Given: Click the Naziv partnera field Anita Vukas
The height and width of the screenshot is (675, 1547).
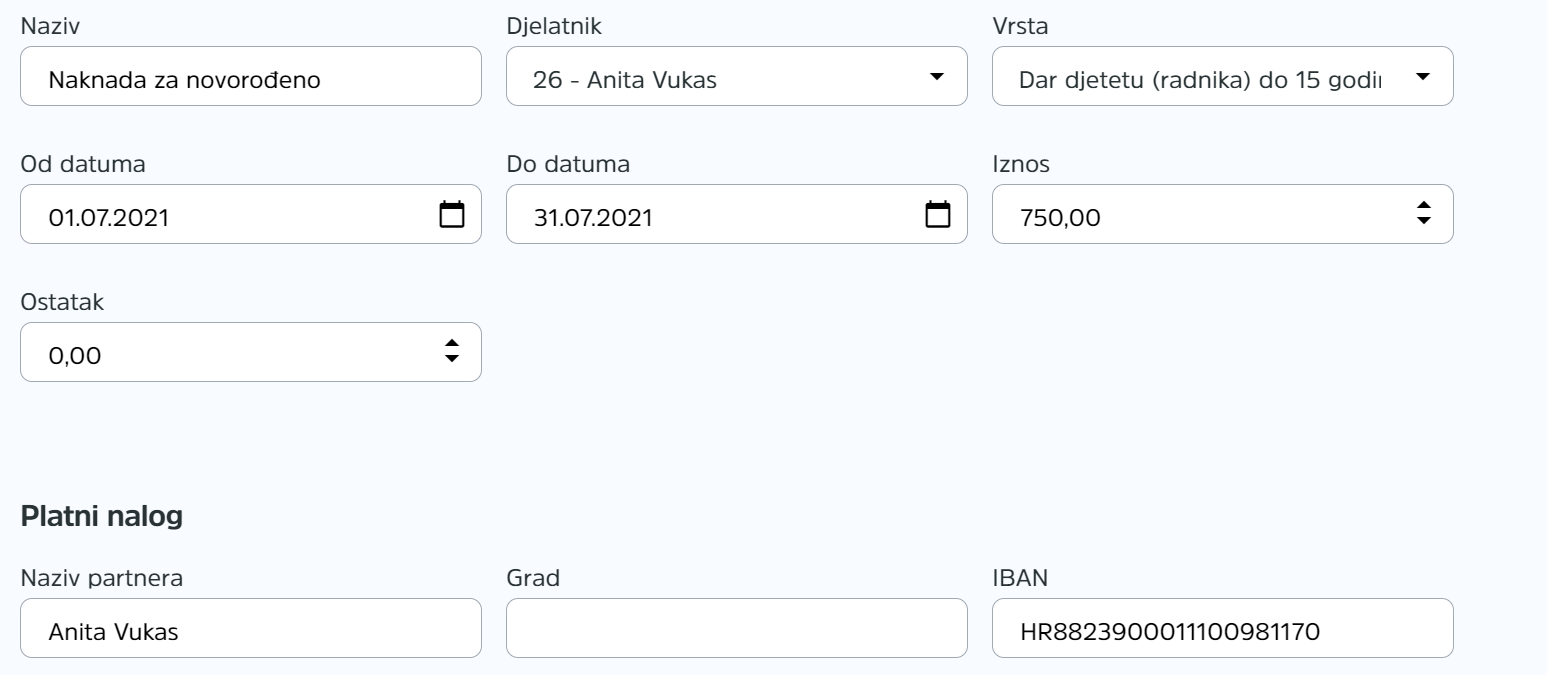Looking at the screenshot, I should 251,628.
